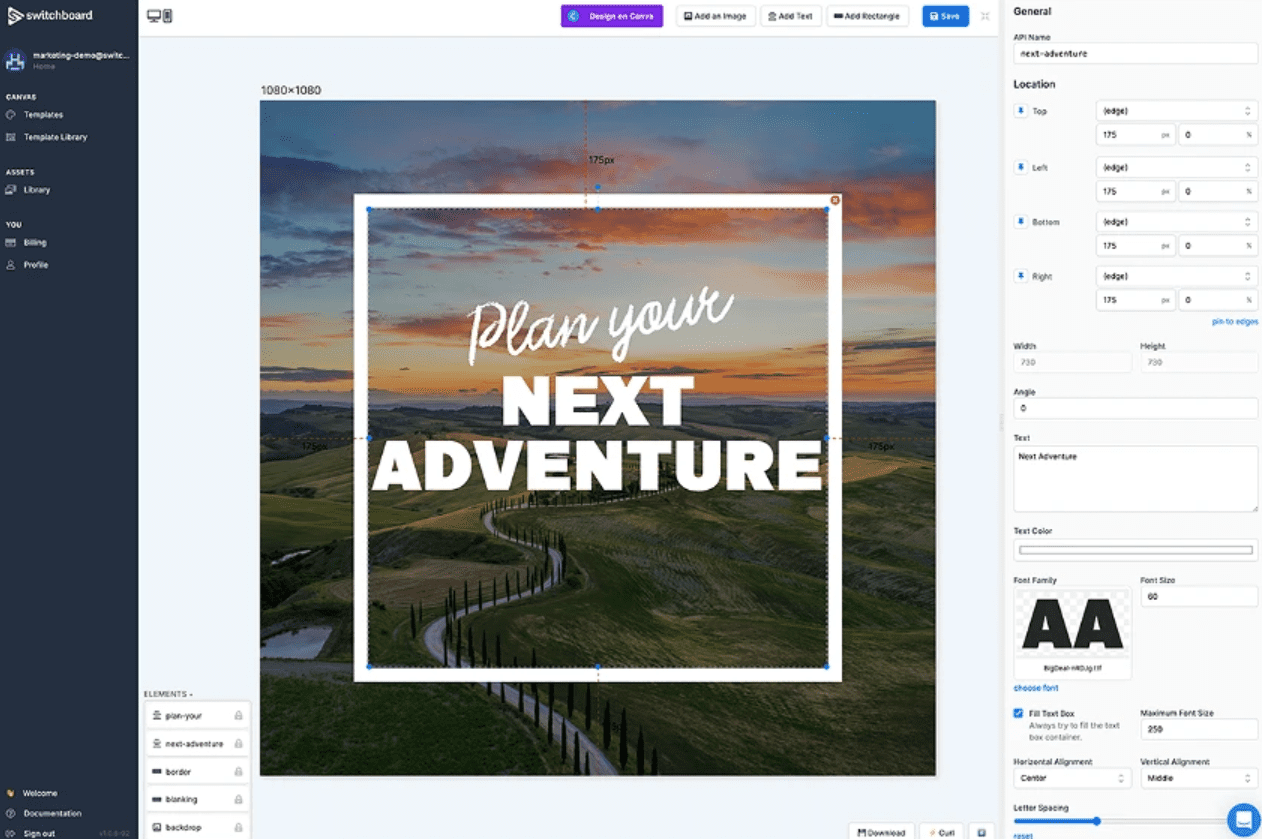Uncheck the Fill Text Box checkbox
Viewport: 1262px width, 839px height.
coord(1018,714)
